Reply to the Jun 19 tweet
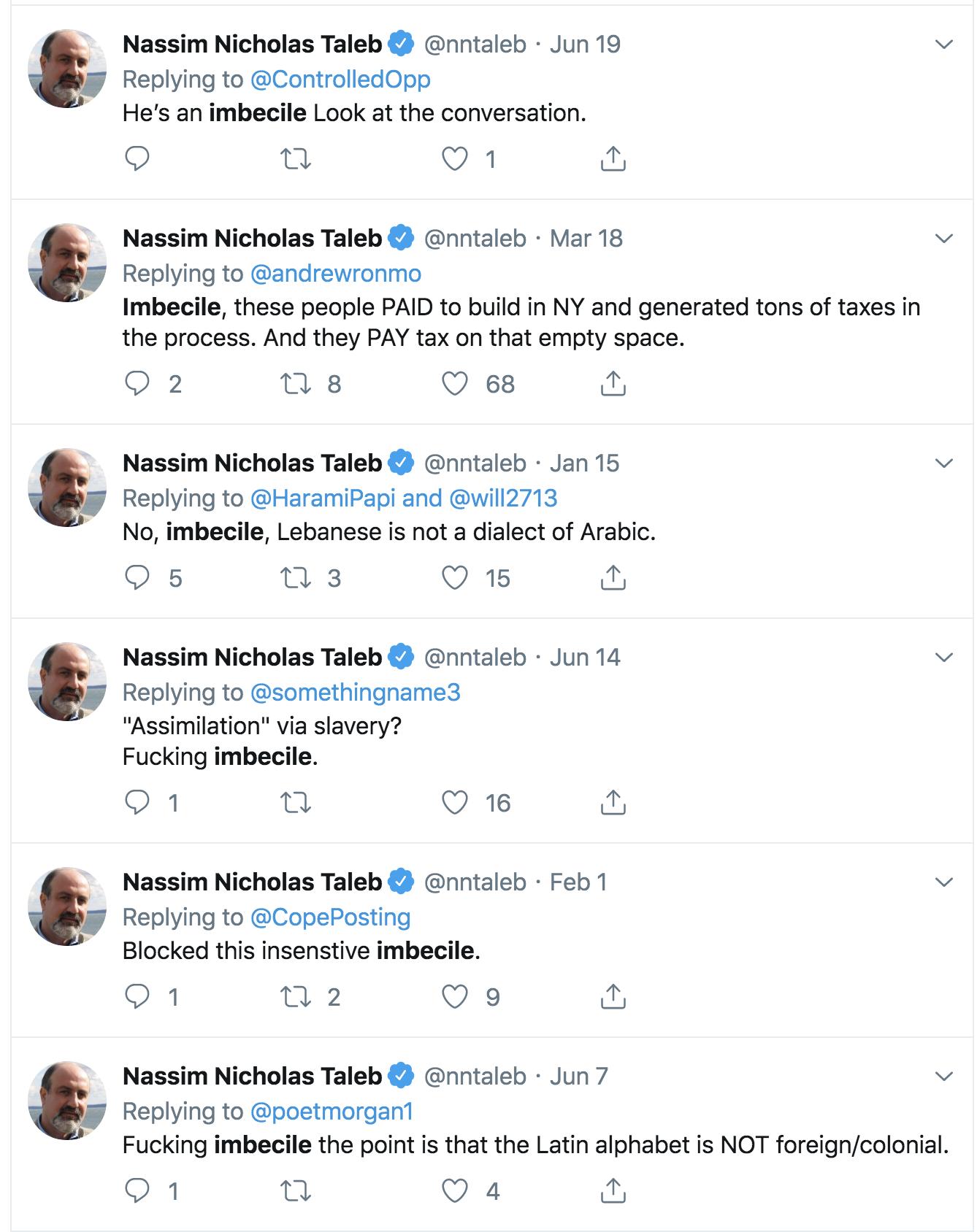The height and width of the screenshot is (1232, 977). (137, 158)
